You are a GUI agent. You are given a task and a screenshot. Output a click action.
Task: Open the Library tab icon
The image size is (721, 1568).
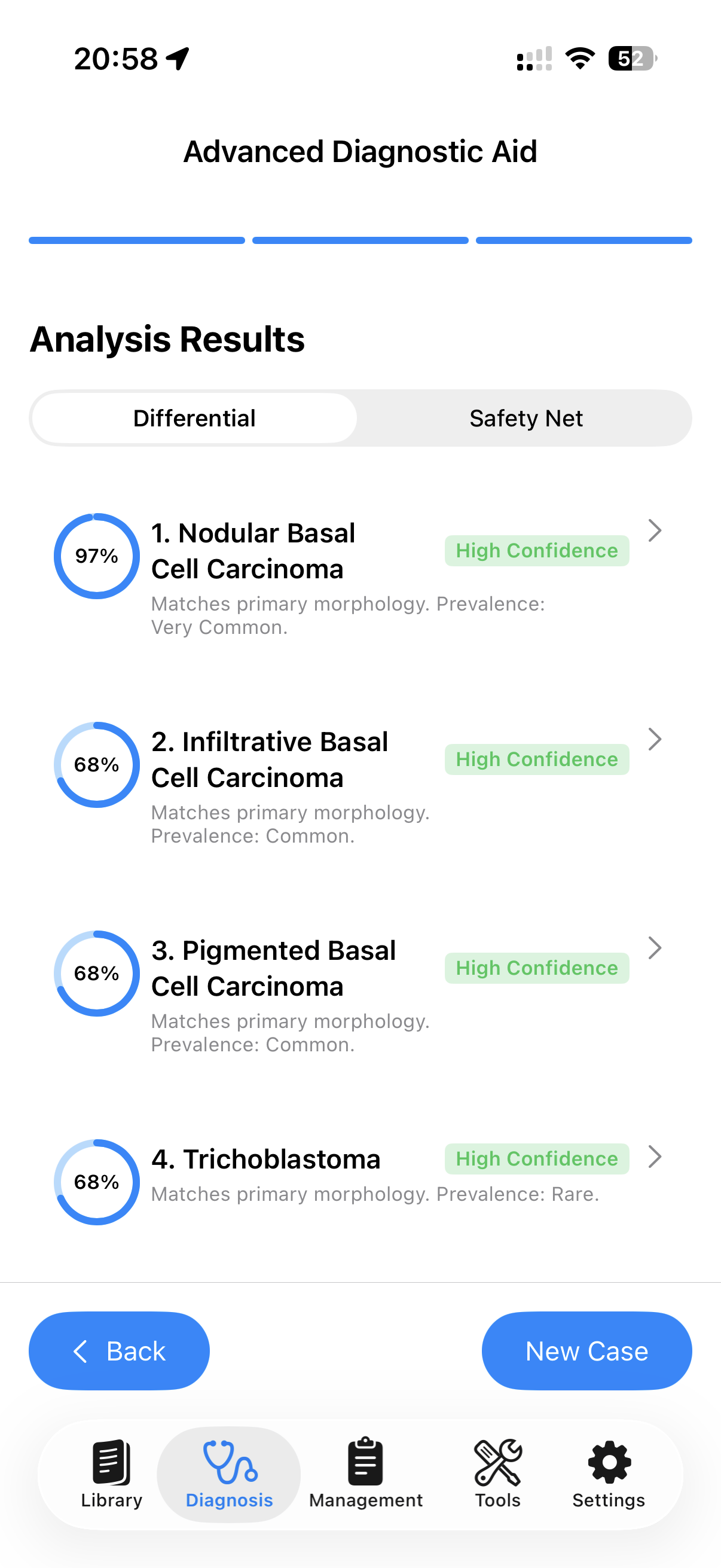111,1462
